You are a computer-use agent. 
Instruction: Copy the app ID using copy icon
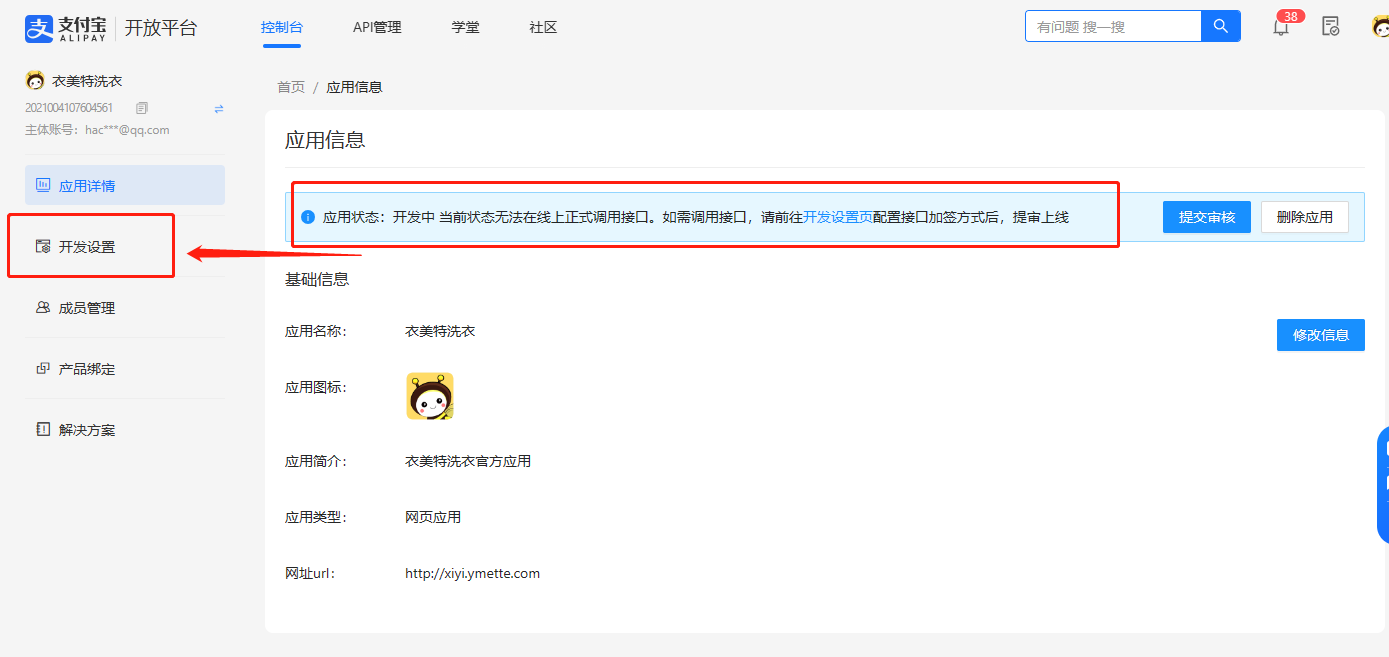[142, 108]
